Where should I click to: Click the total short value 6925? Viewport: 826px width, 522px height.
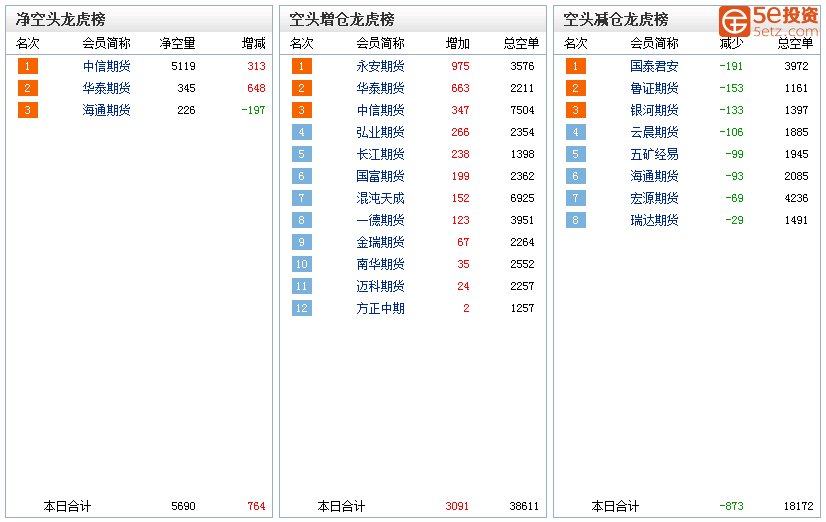522,198
